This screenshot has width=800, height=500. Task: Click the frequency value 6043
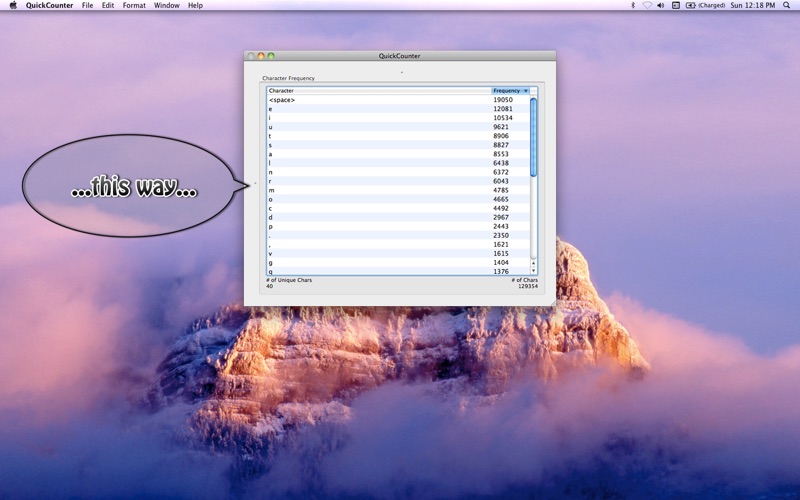[501, 181]
